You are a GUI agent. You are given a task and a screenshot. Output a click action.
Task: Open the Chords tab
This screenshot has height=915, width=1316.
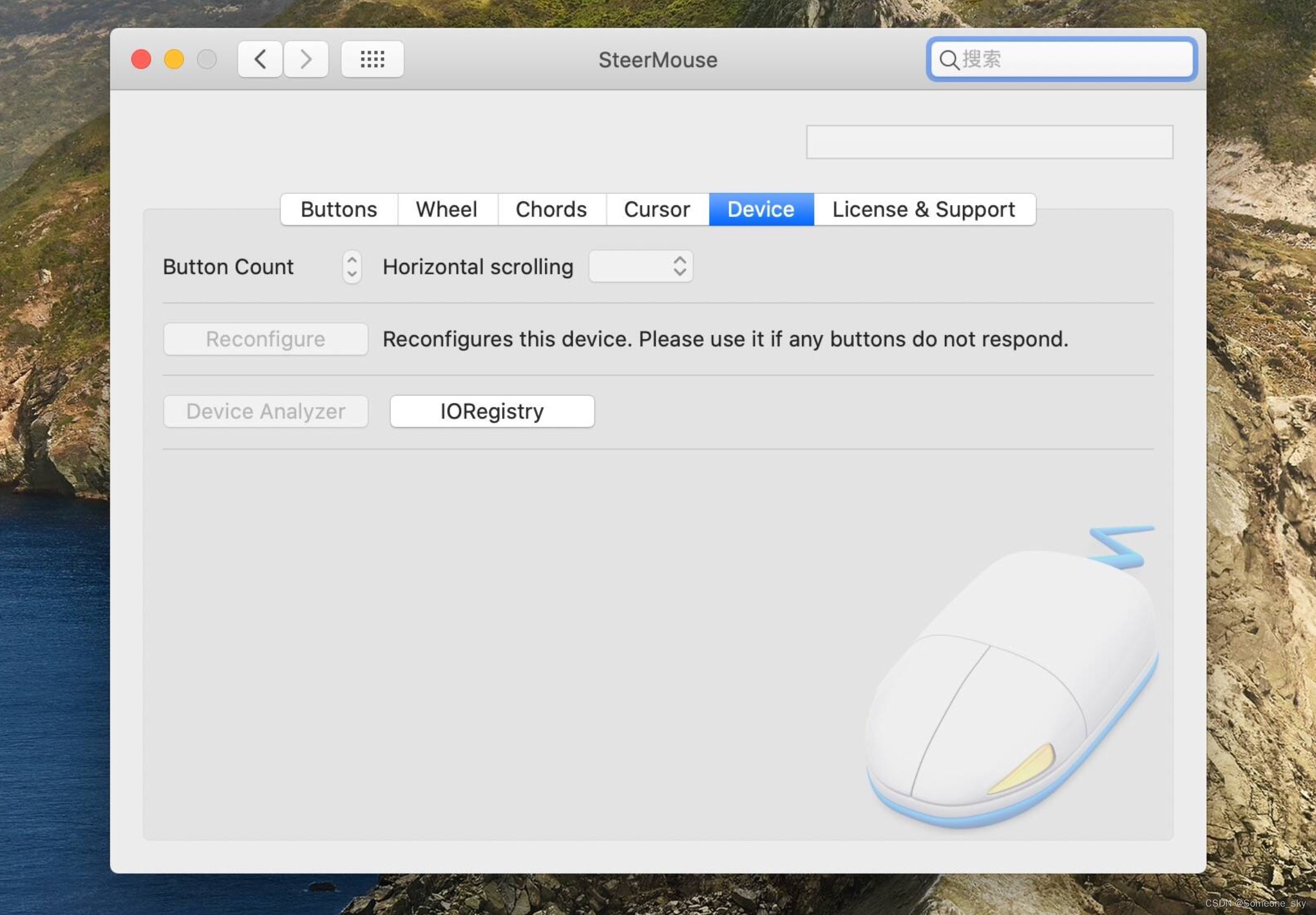552,210
